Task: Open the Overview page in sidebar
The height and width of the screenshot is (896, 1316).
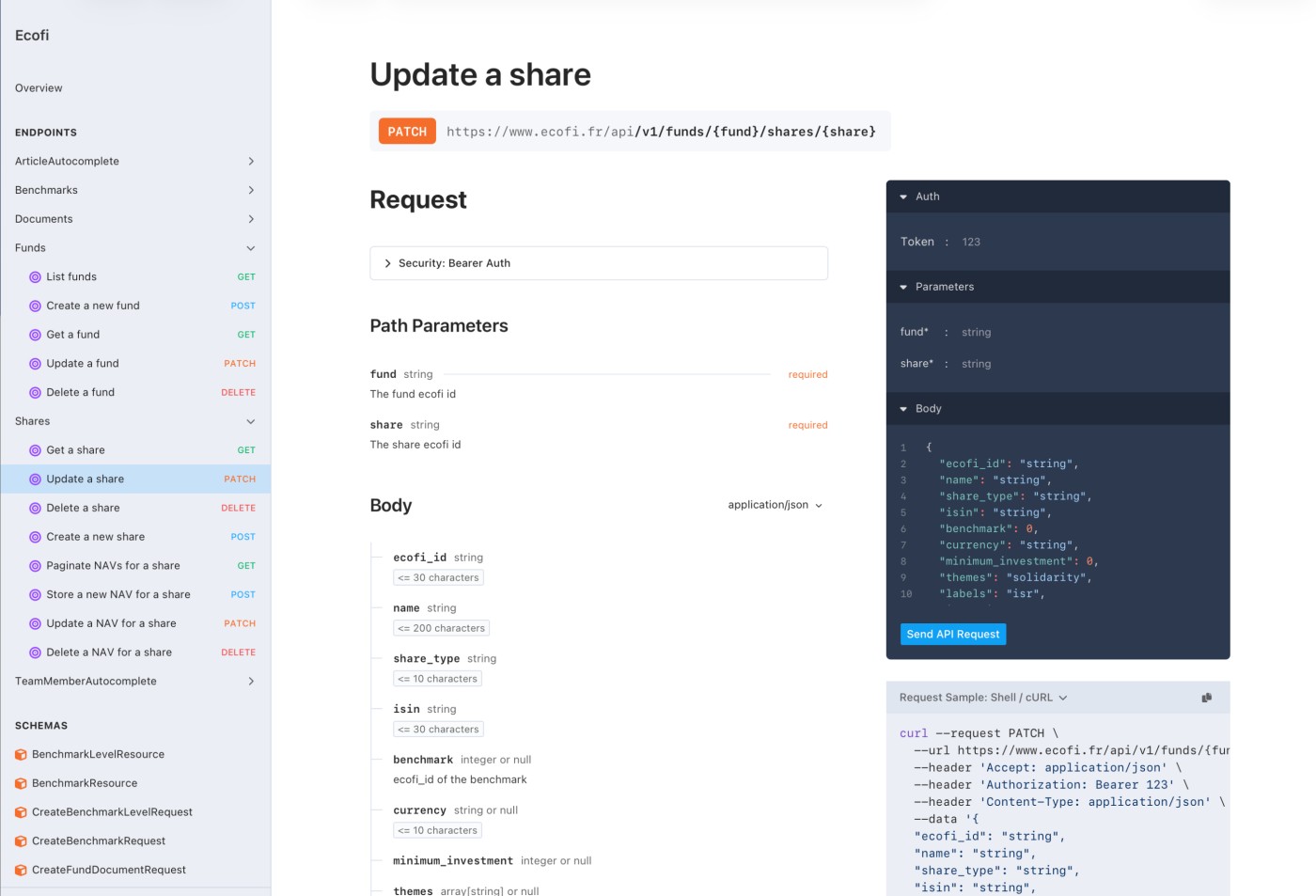Action: [39, 88]
